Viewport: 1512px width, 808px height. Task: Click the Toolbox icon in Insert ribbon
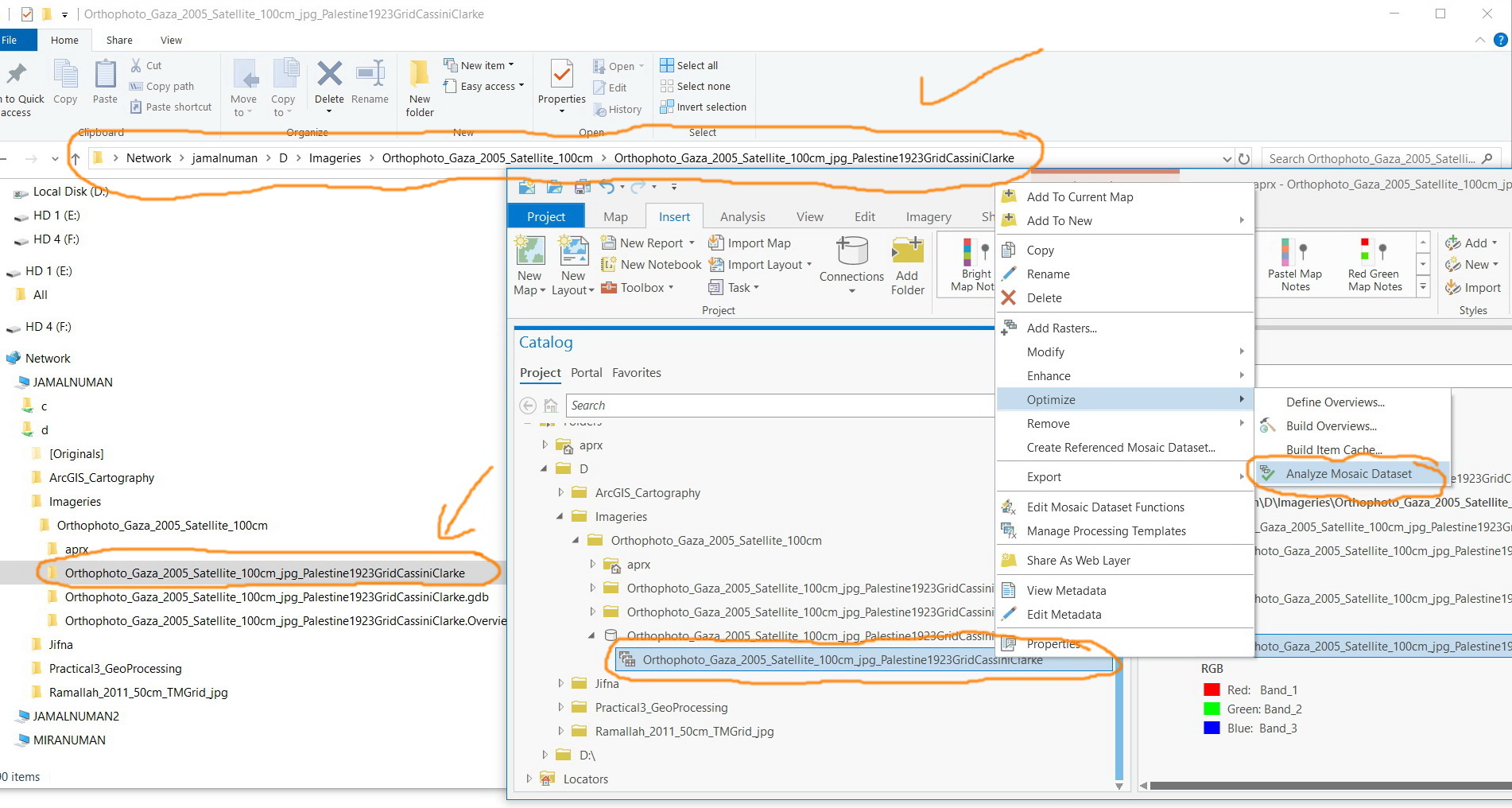[609, 287]
